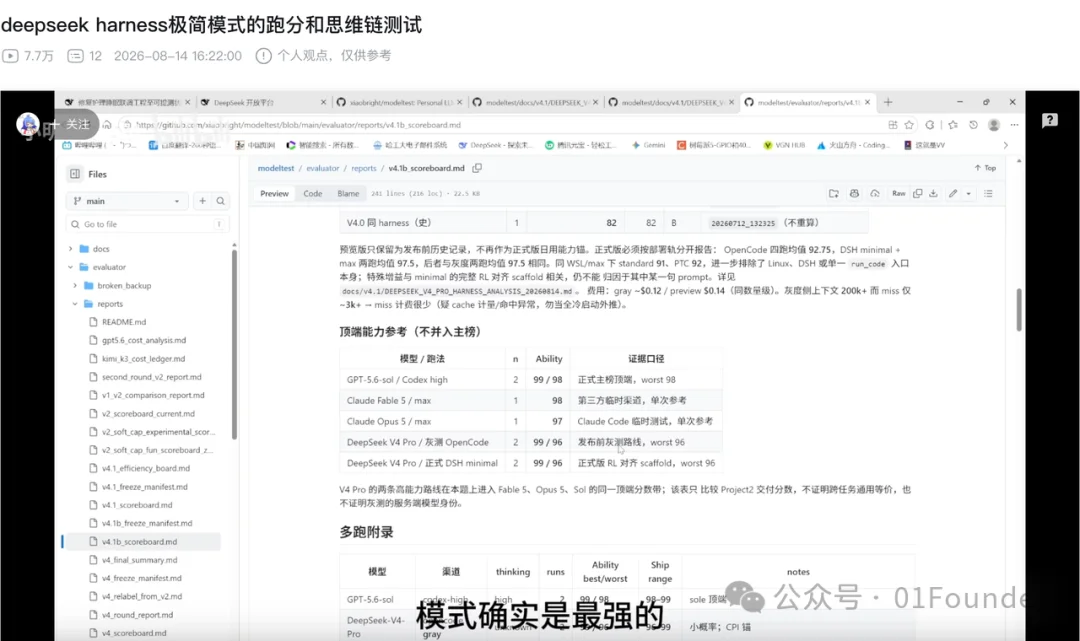This screenshot has width=1080, height=641.
Task: Copy raw file contents icon
Action: 917,193
